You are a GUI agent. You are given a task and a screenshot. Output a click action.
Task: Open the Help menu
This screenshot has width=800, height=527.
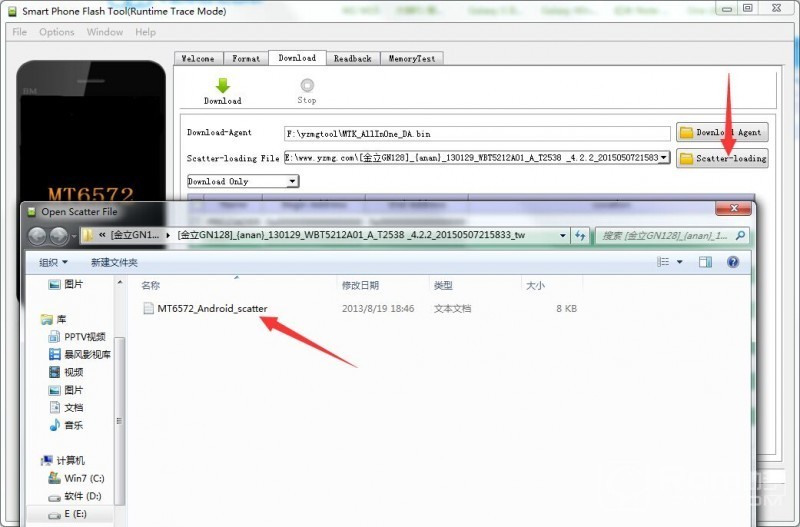pos(145,32)
